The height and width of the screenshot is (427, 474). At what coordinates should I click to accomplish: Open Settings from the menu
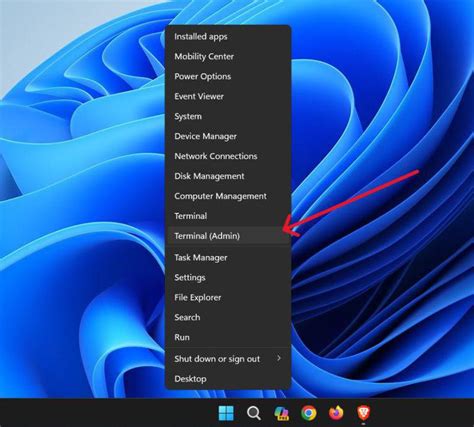pos(228,278)
